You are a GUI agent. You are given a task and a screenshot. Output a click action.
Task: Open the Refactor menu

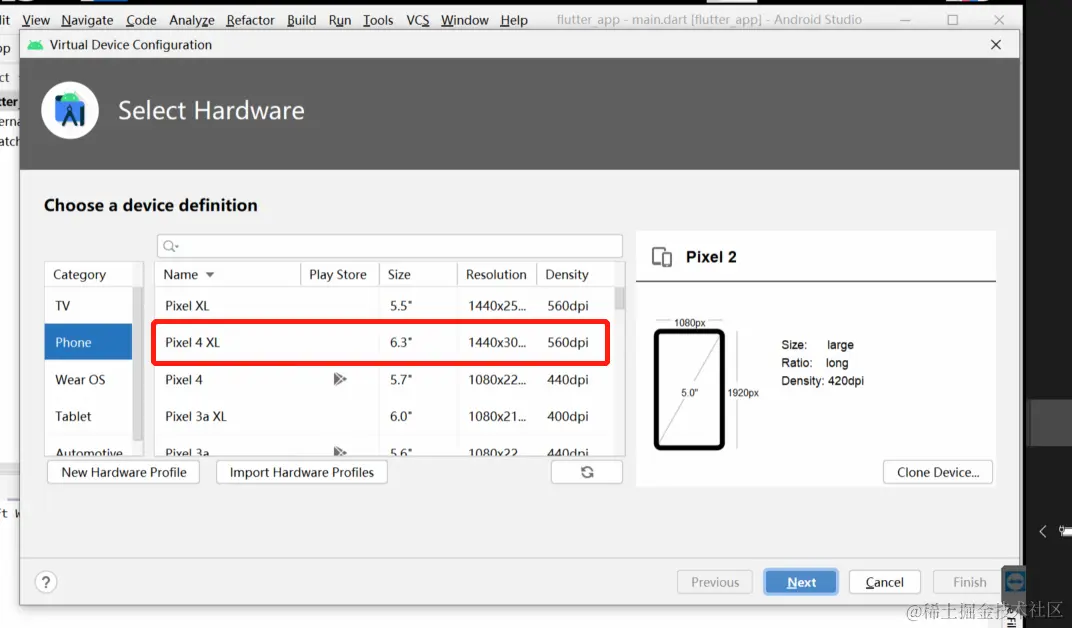250,20
